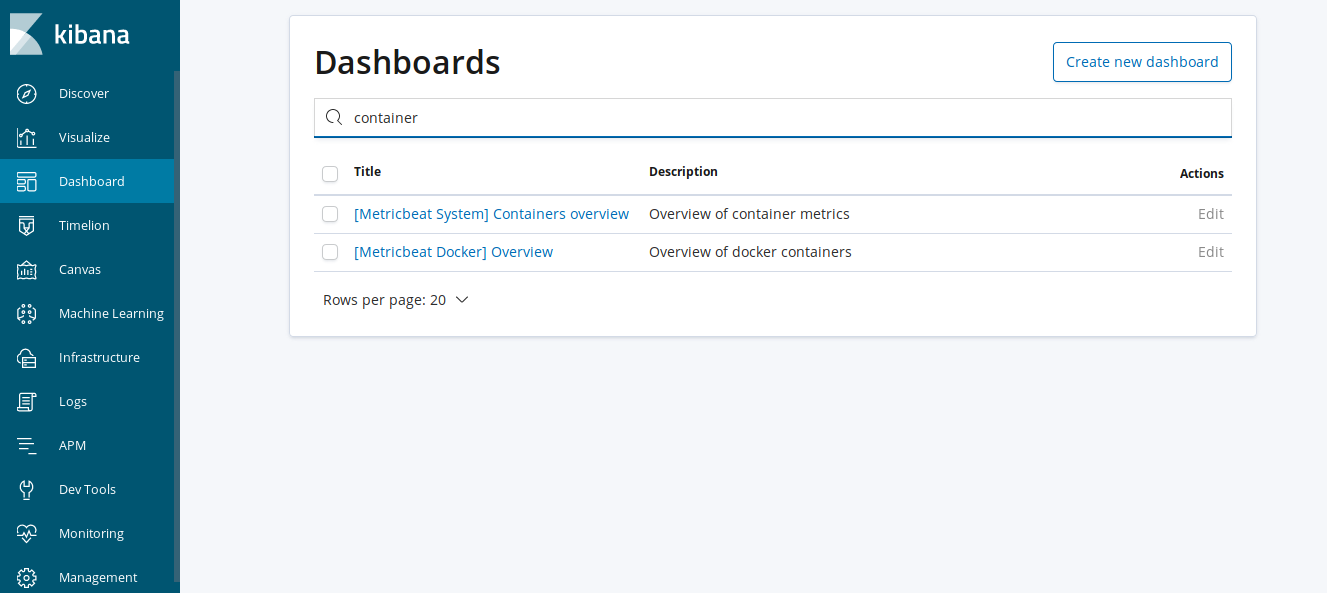Select the Machine Learning icon
Screen dimensions: 1327x593
pos(27,313)
